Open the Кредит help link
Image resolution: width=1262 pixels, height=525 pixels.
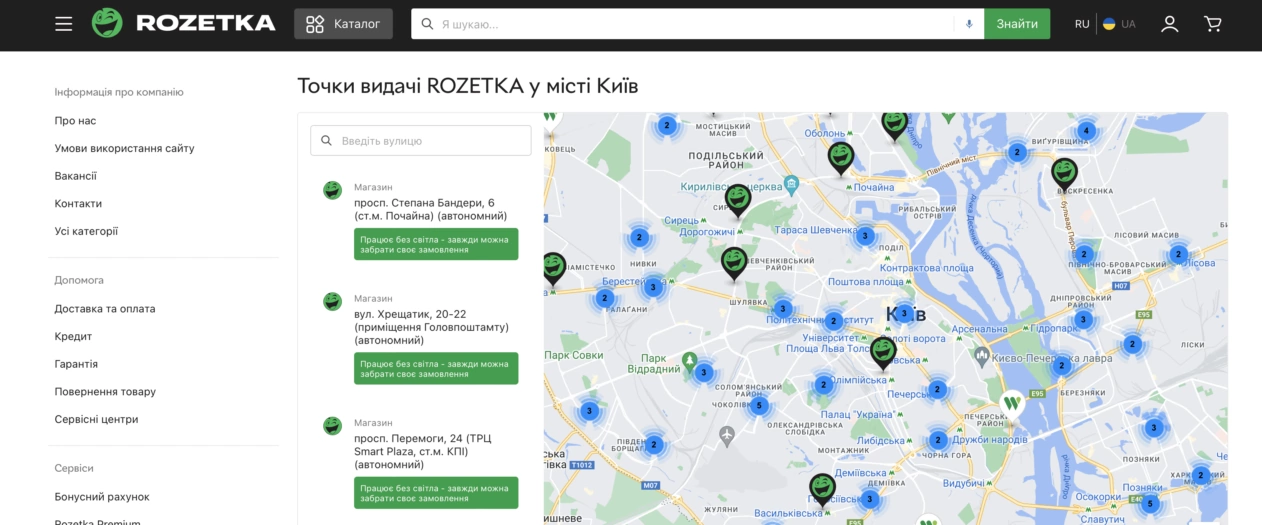[x=73, y=336]
